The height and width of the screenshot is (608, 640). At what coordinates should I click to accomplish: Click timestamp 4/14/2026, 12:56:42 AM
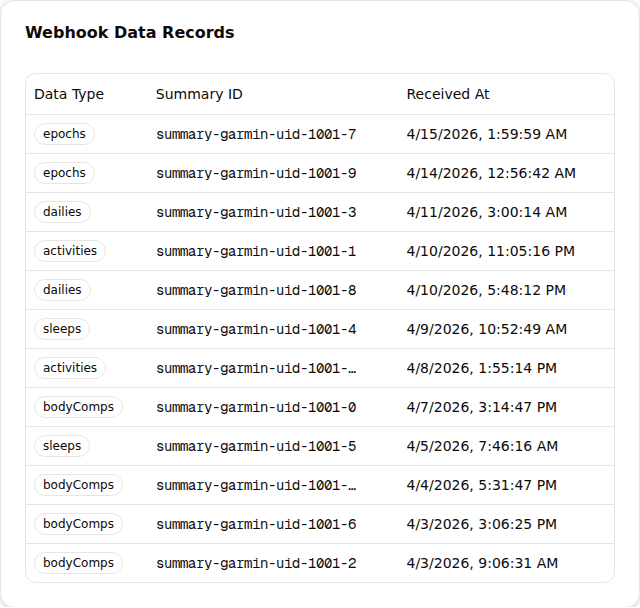click(491, 173)
